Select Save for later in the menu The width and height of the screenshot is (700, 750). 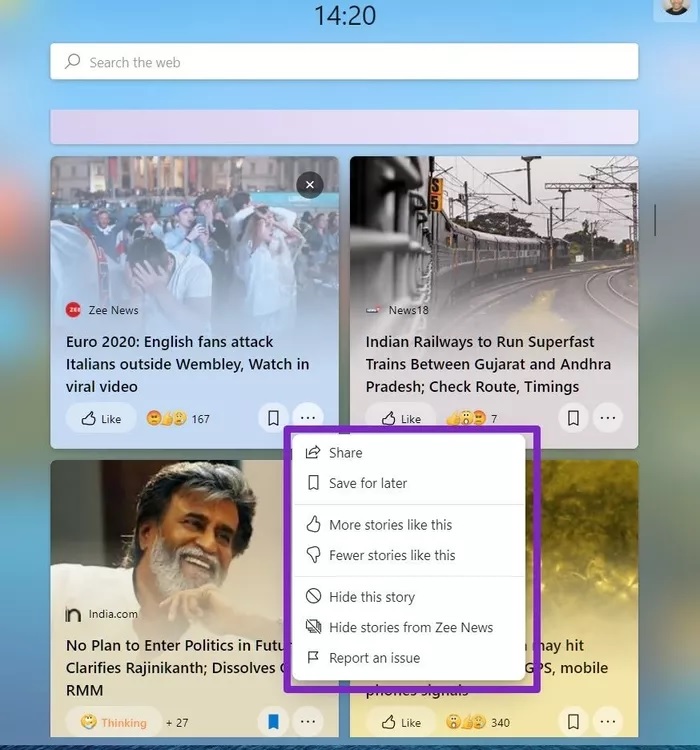[409, 483]
